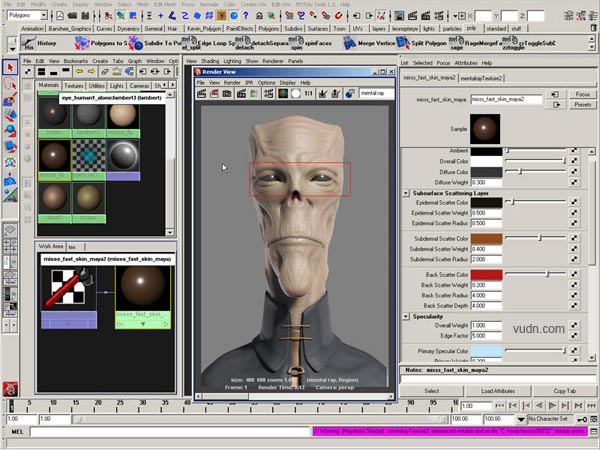Open the Subdivs shelf tab

point(293,29)
